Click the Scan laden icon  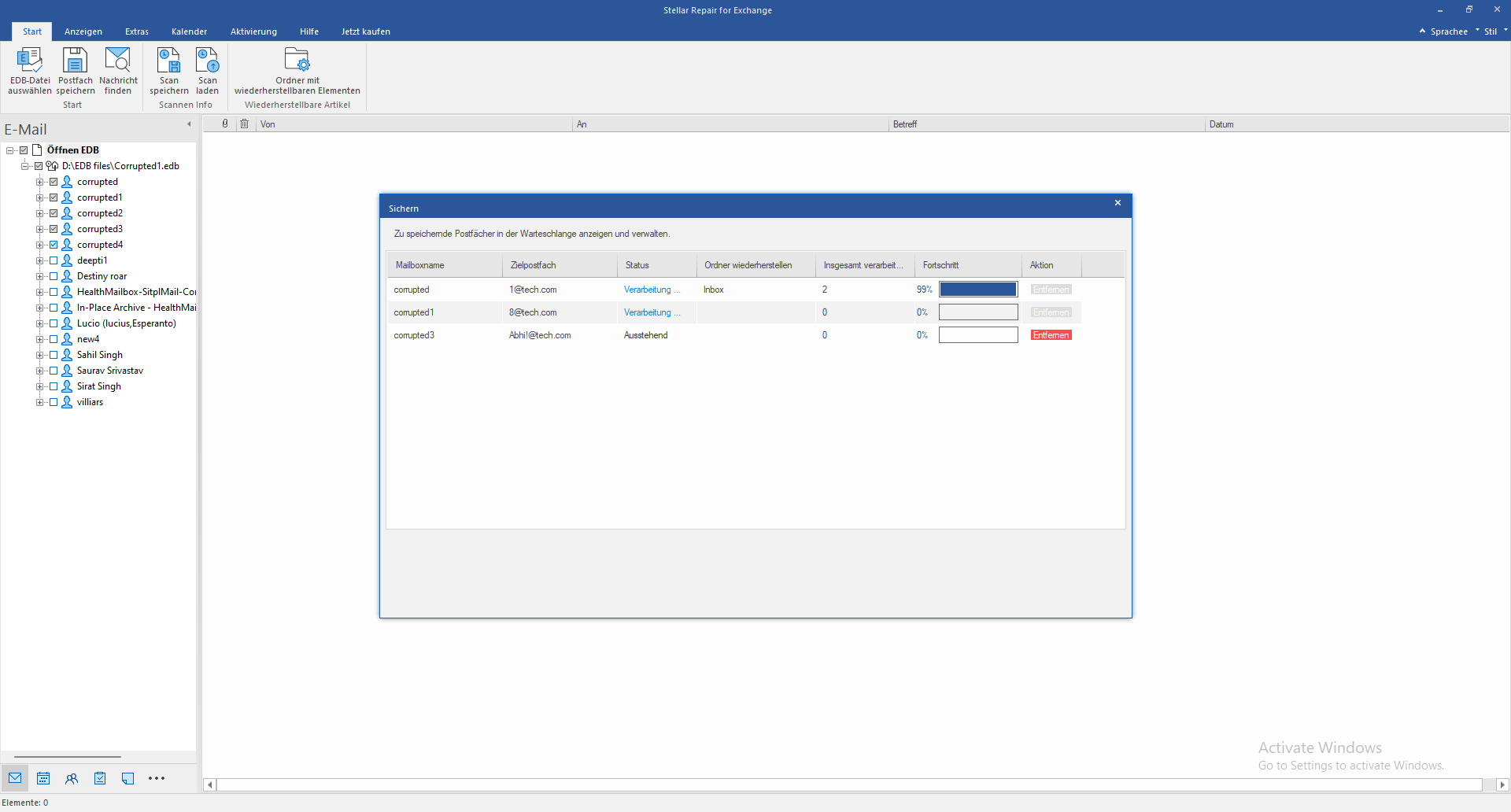click(208, 60)
